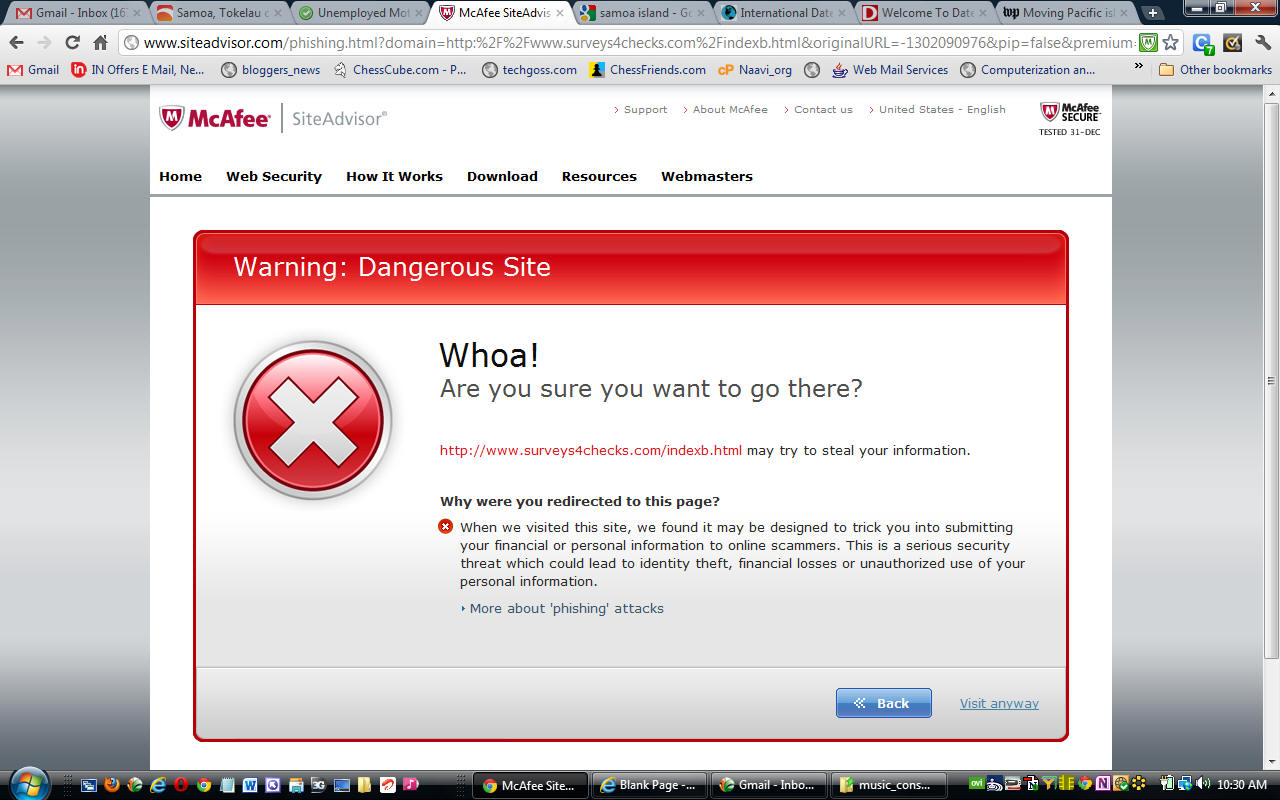1280x800 pixels.
Task: Click the Visit anyway link
Action: (x=999, y=703)
